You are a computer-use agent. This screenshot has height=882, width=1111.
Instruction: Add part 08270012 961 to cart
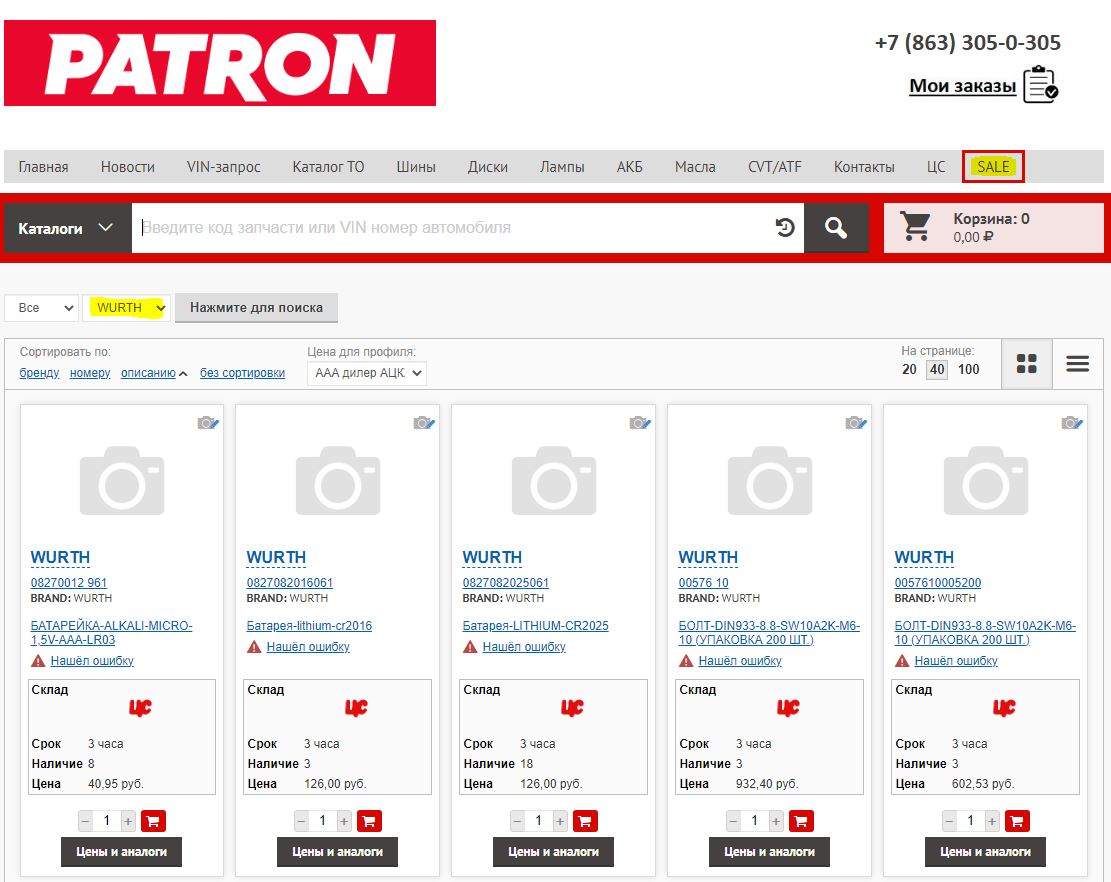tap(153, 821)
